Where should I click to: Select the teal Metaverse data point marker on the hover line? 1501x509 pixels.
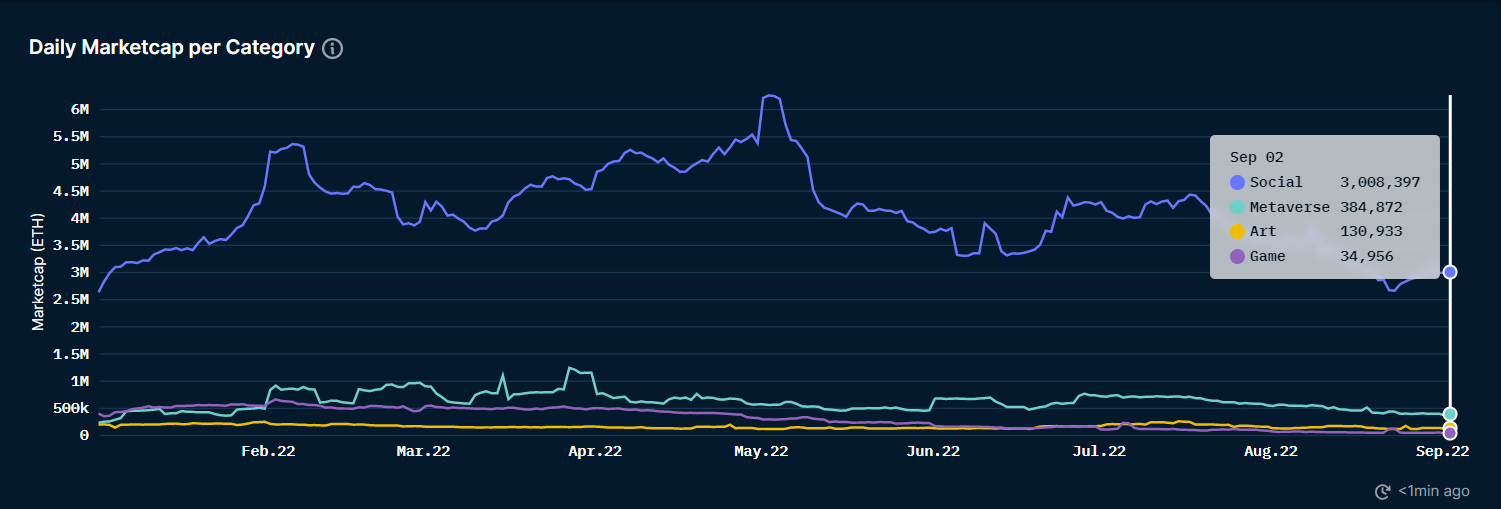click(1450, 414)
